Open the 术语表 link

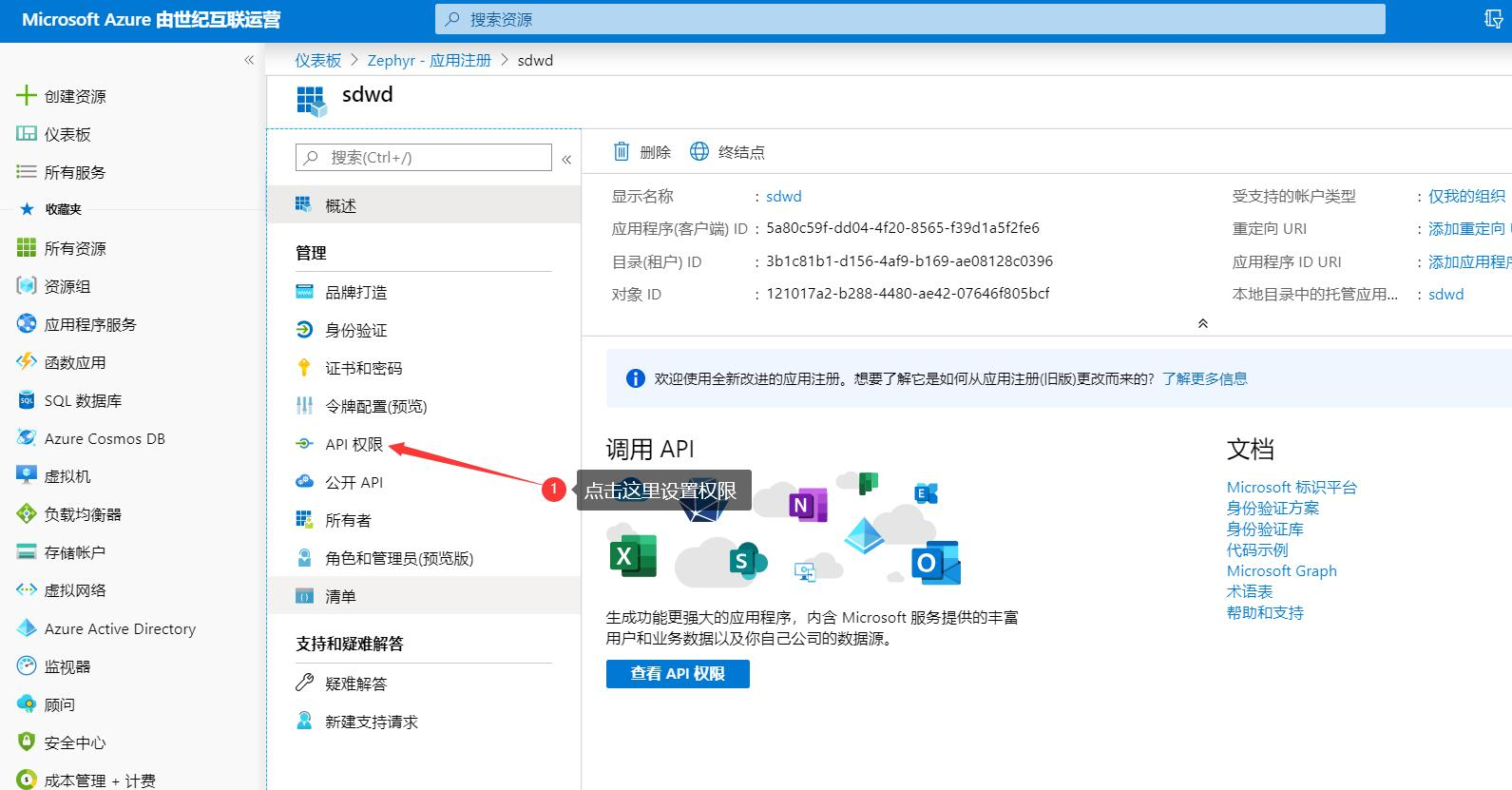(x=1250, y=591)
